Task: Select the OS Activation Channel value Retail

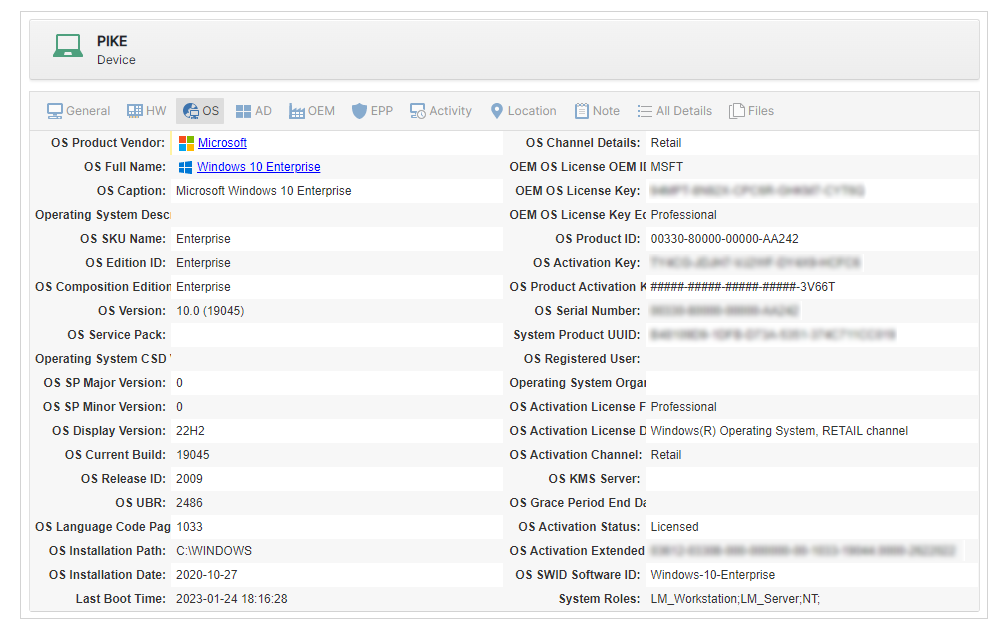Action: pos(666,455)
